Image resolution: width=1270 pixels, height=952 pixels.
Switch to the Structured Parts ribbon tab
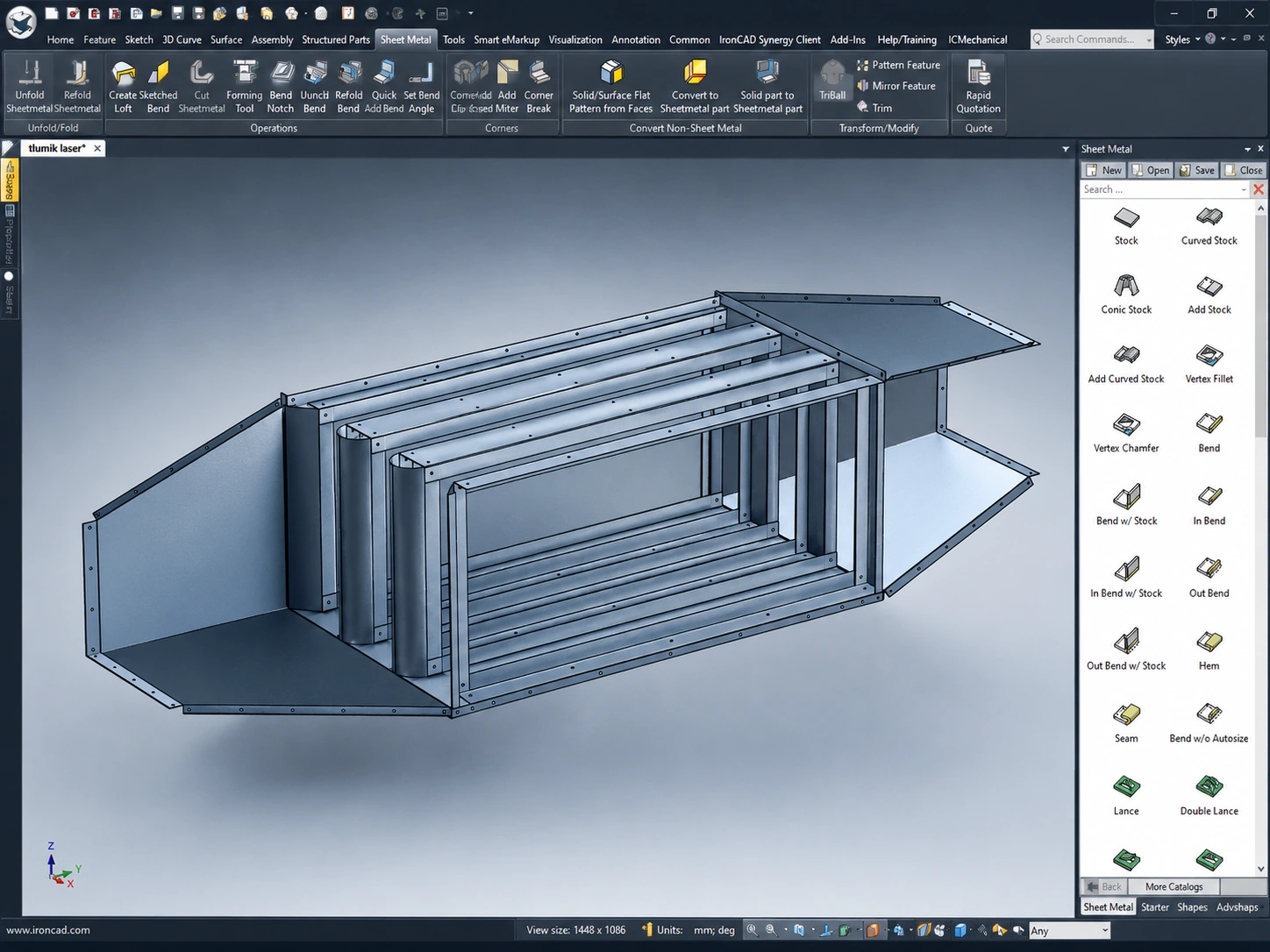tap(336, 39)
